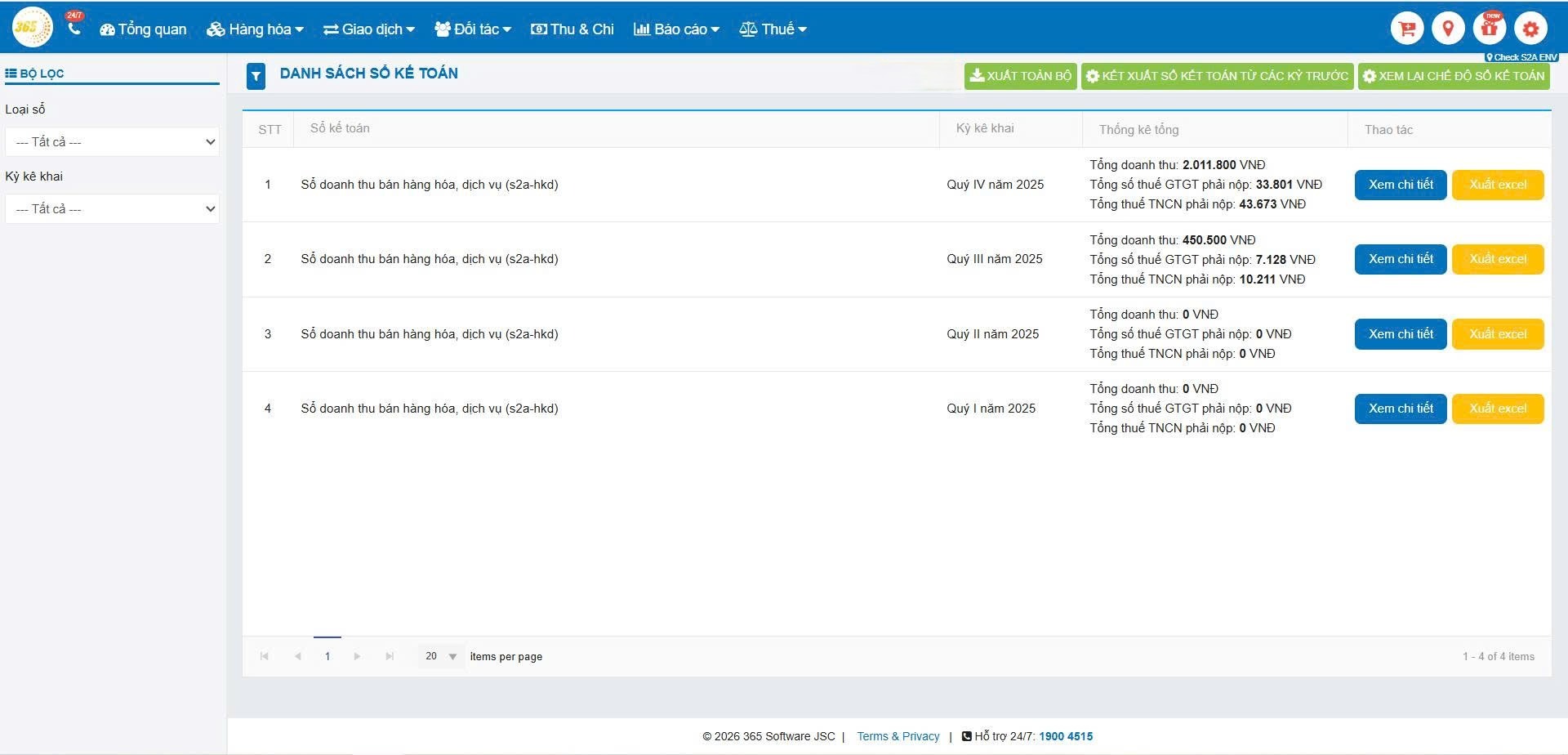Click the Xuất toàn bộ button
The height and width of the screenshot is (755, 1568).
click(1020, 76)
